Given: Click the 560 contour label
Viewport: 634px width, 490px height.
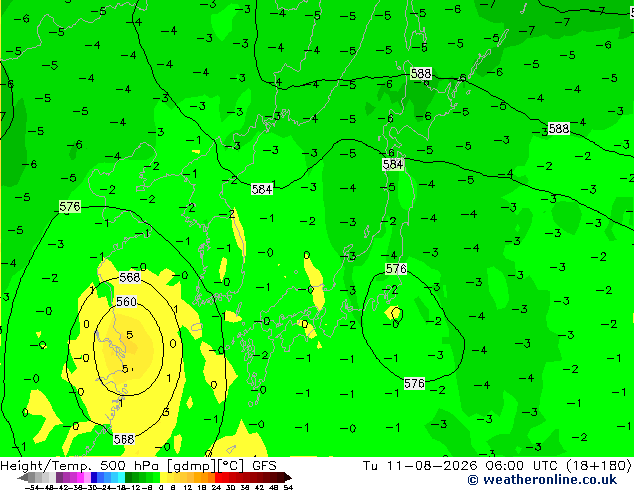Looking at the screenshot, I should pos(126,302).
